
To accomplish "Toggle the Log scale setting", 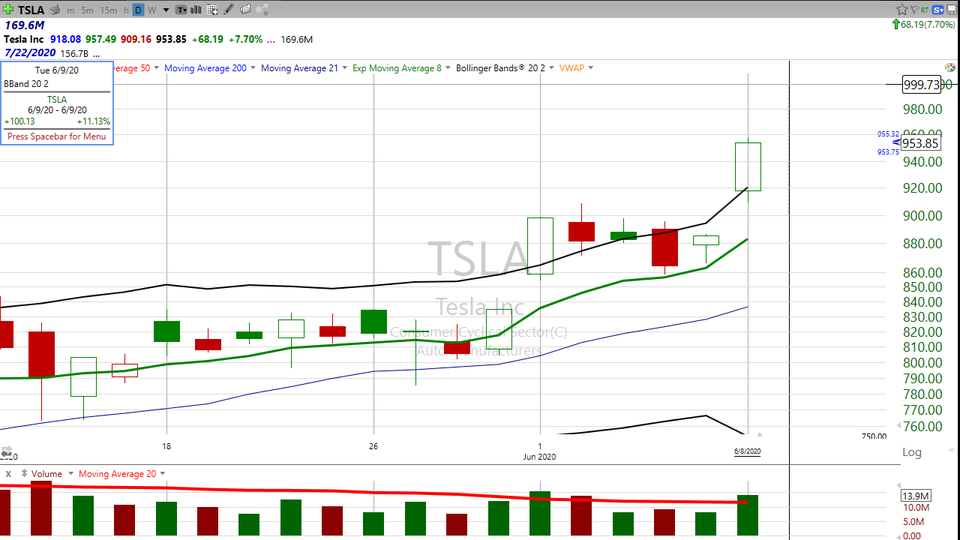I will coord(911,452).
